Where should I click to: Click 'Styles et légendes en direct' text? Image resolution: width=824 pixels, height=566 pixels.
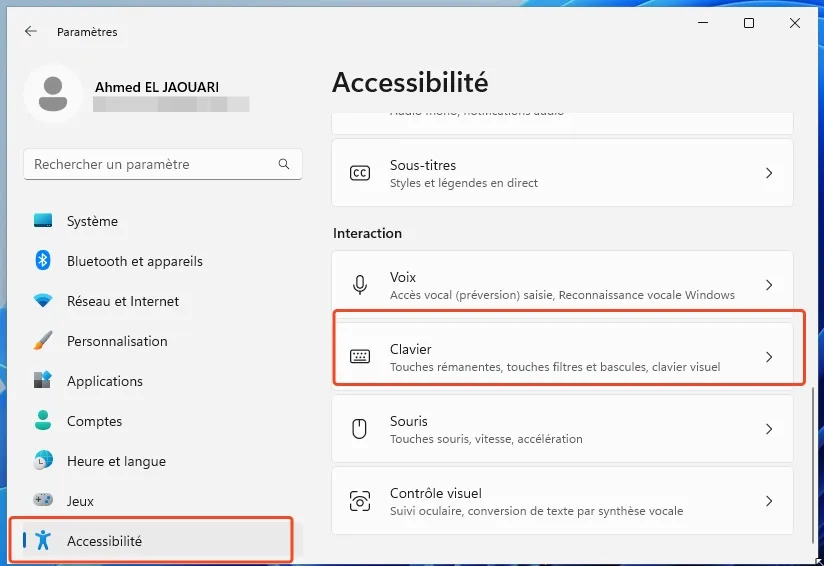[464, 183]
